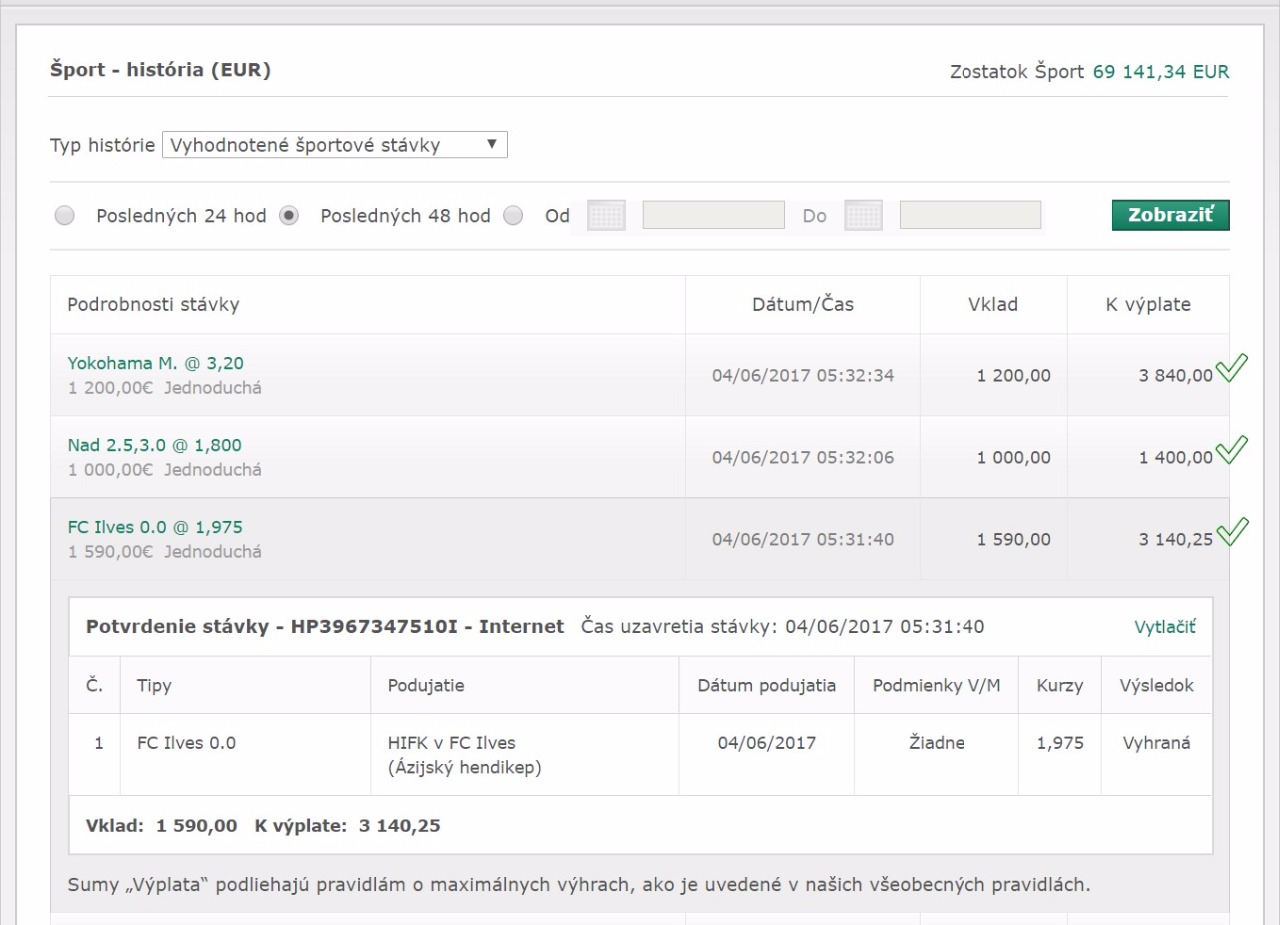This screenshot has height=925, width=1280.
Task: Click the 'Podrobnosti stávky' column header
Action: coord(153,305)
